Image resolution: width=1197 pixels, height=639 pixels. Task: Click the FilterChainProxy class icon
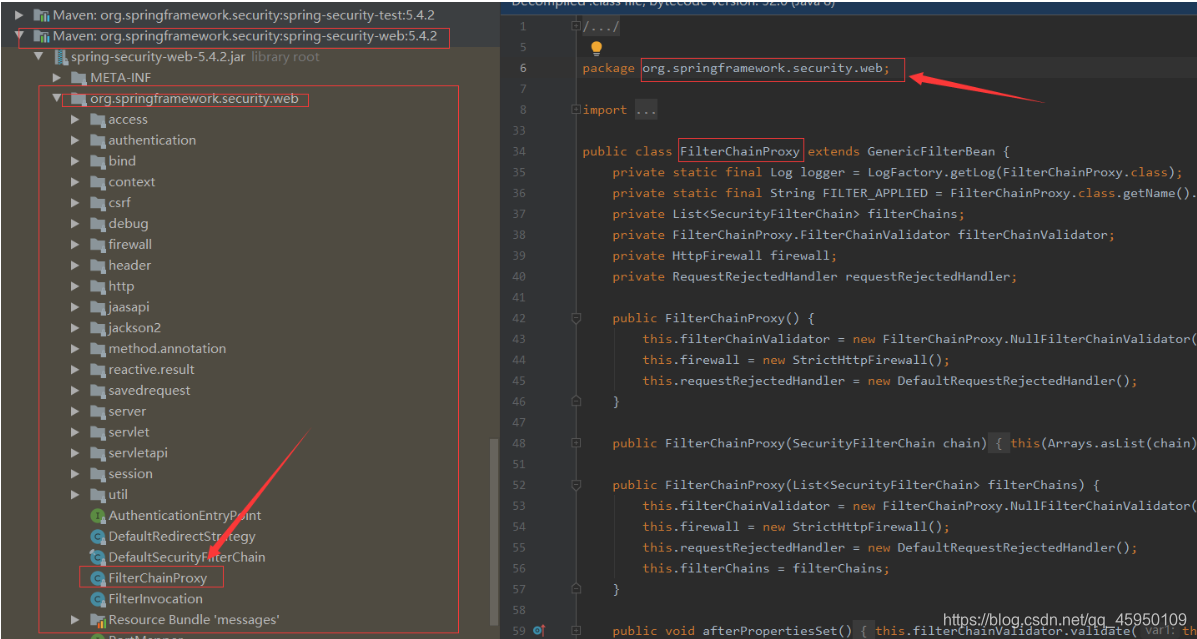(x=97, y=578)
